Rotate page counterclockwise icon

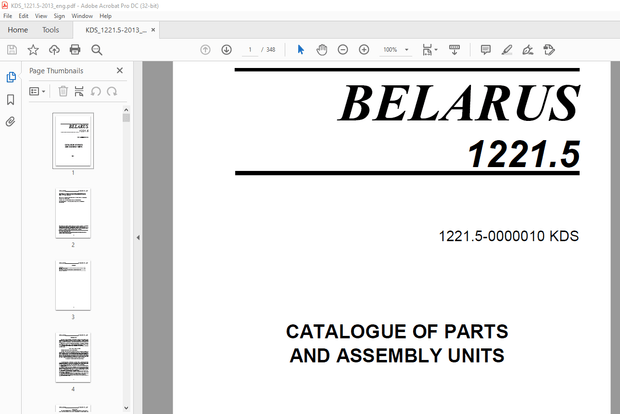click(96, 91)
